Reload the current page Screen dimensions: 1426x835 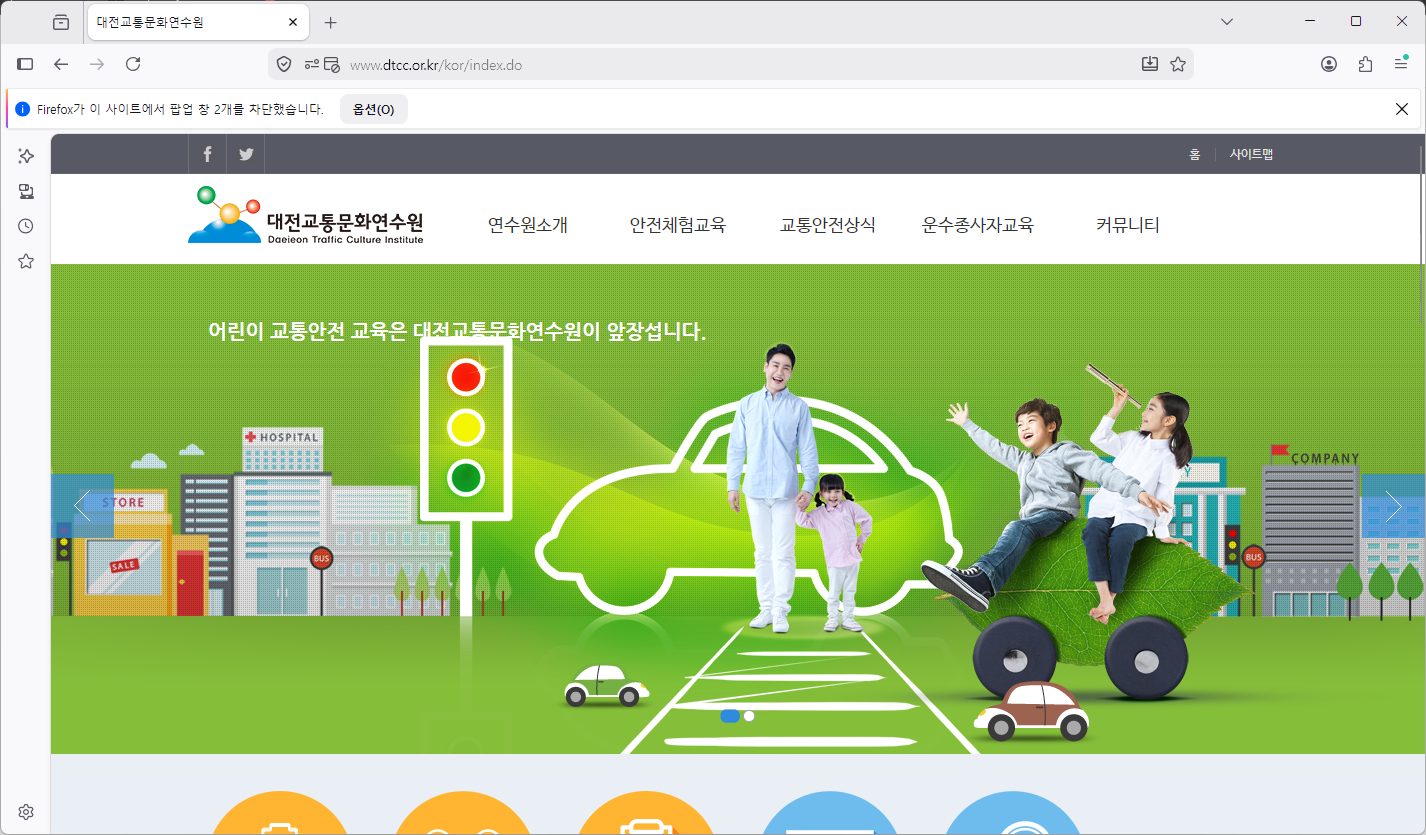coord(133,64)
